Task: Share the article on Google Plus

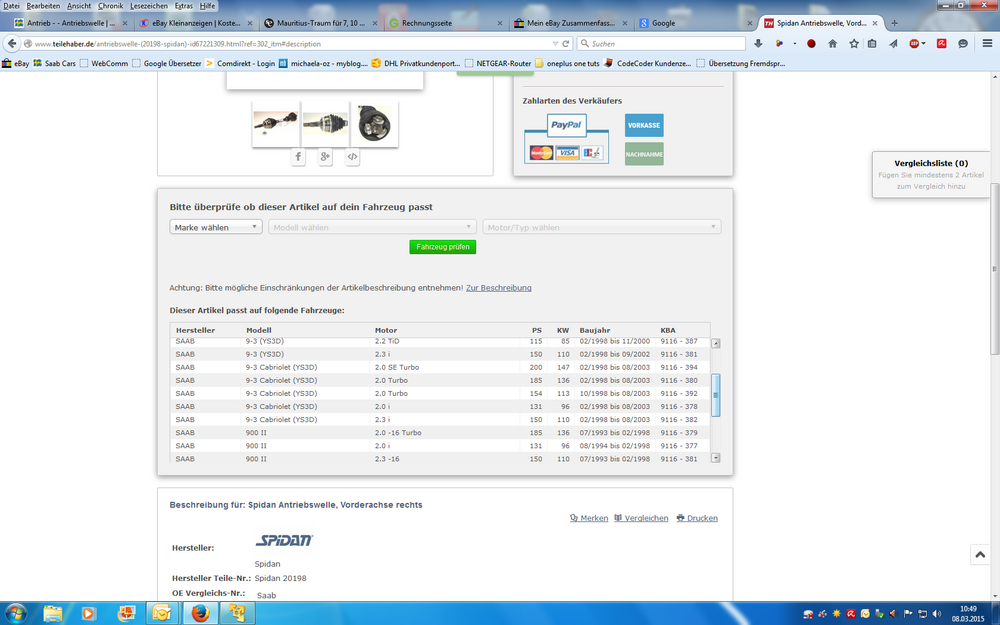Action: (325, 156)
